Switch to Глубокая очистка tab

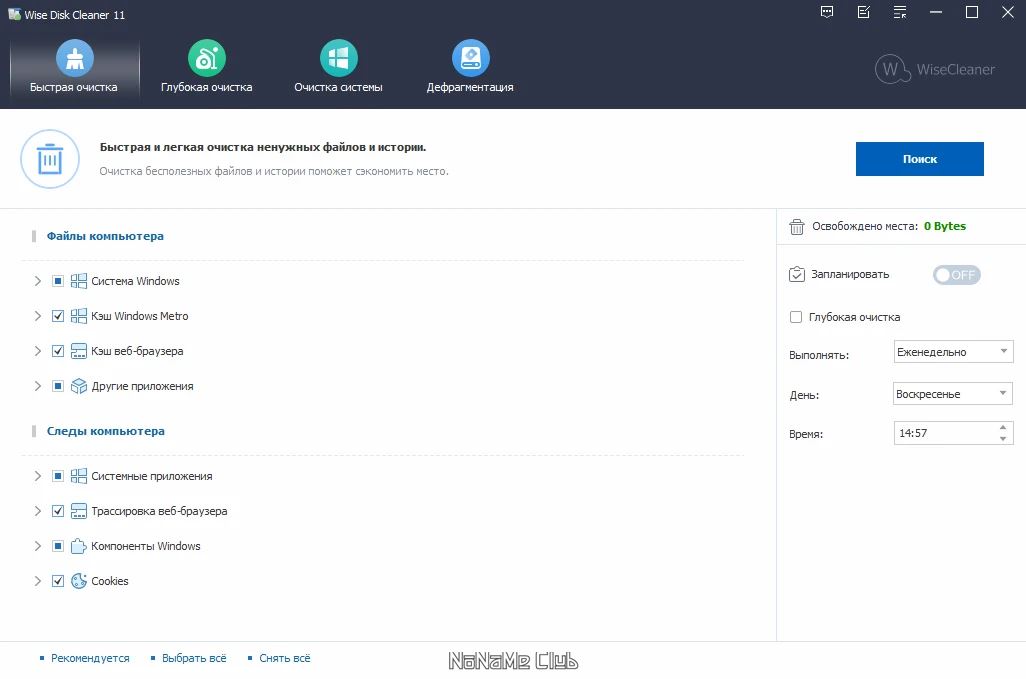tap(207, 68)
